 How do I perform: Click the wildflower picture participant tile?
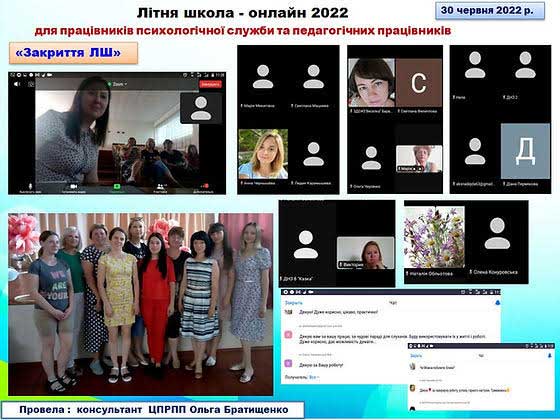pyautogui.click(x=434, y=237)
